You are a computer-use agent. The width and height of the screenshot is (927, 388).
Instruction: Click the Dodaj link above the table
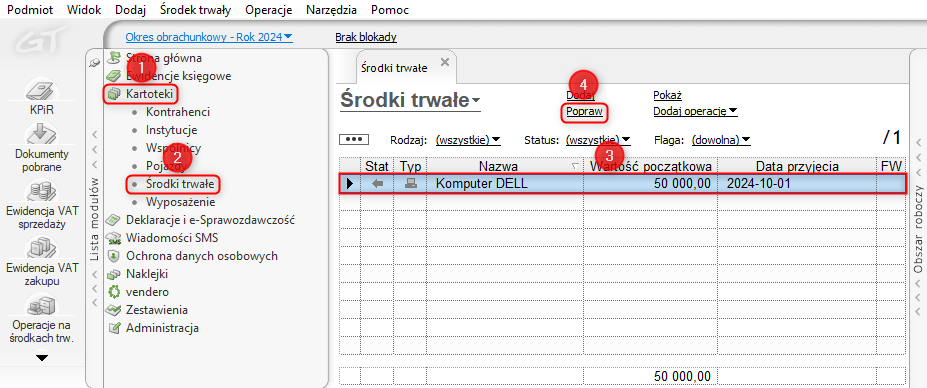pos(580,95)
